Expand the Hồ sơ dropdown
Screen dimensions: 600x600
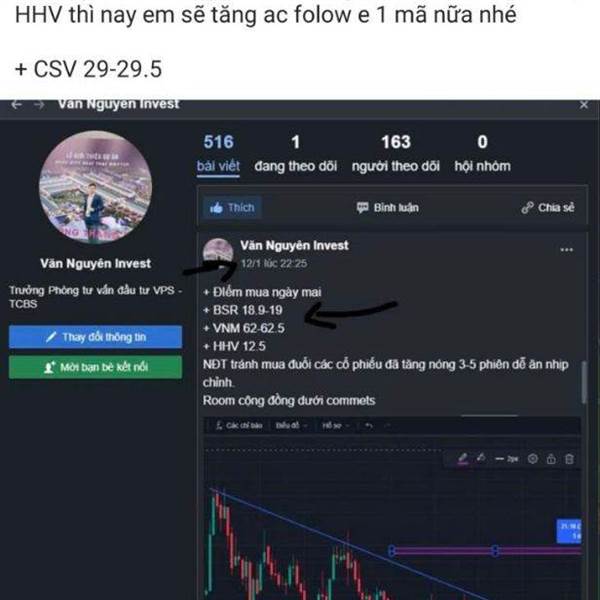coord(336,426)
